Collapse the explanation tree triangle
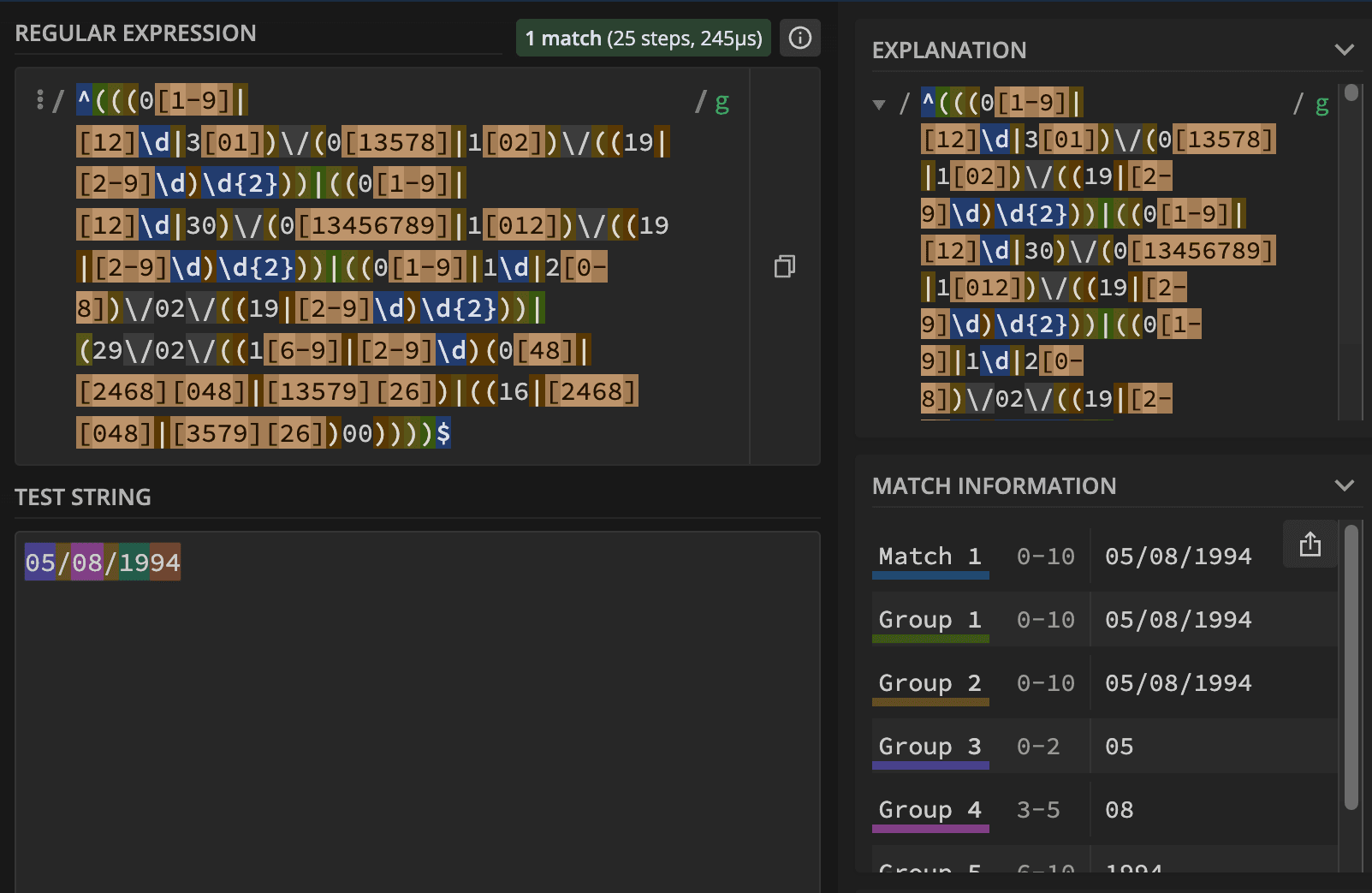 coord(879,104)
